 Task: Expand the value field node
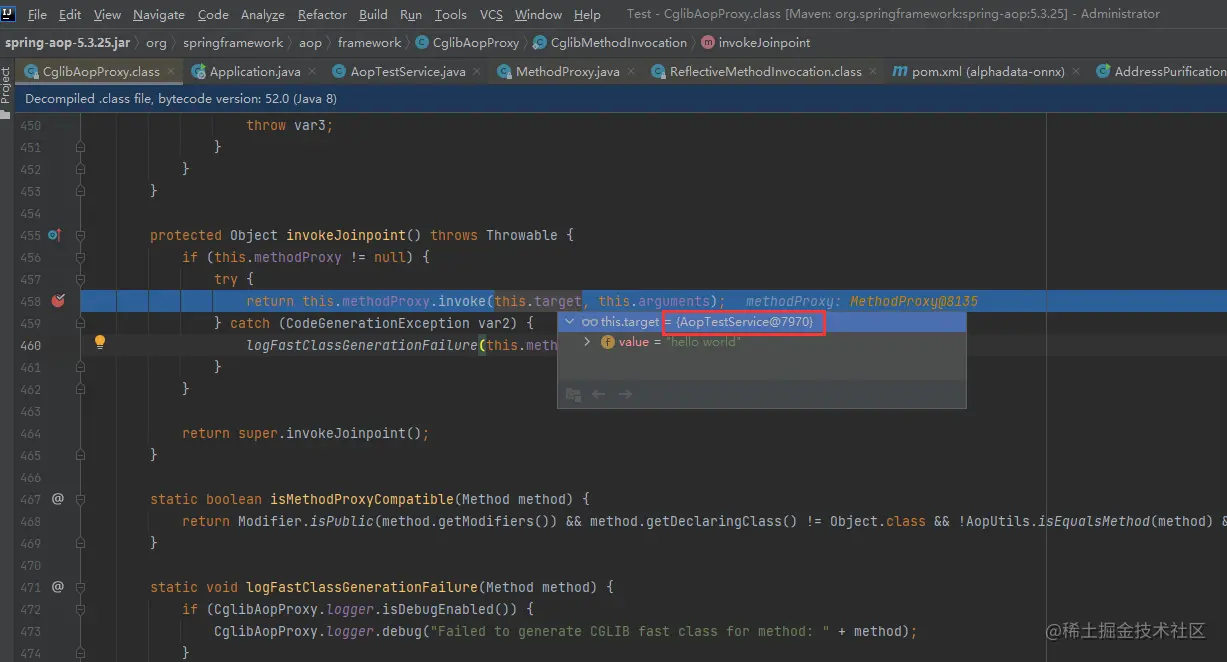[x=587, y=342]
